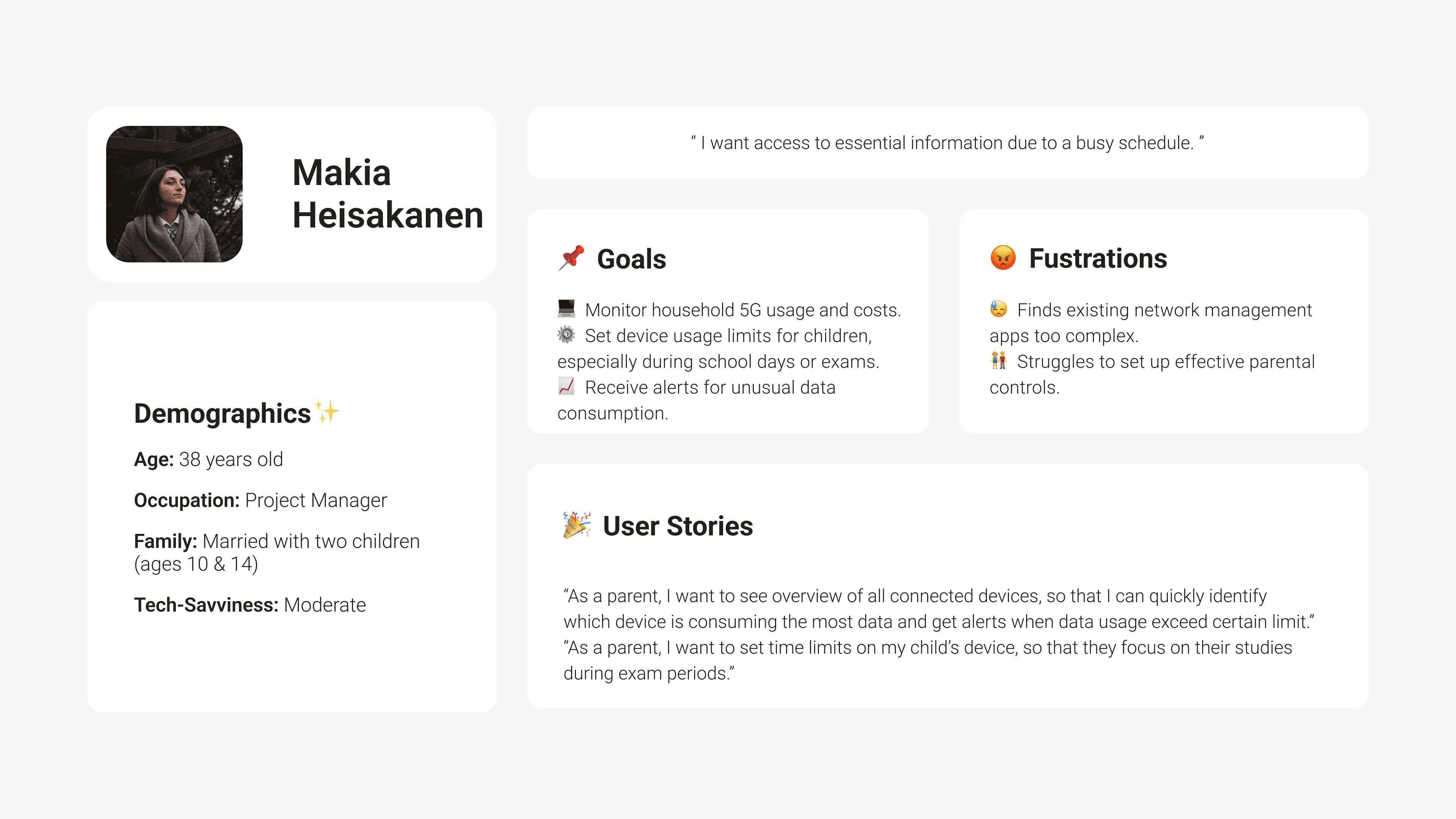Click the family emoji before Struggles to set up
The height and width of the screenshot is (819, 1456).
[999, 360]
